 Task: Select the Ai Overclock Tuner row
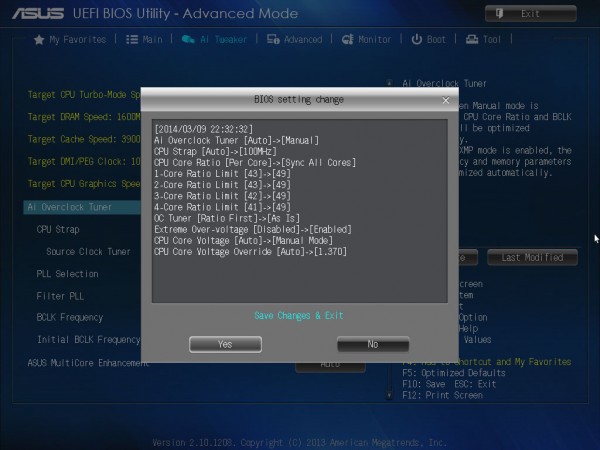[82, 207]
